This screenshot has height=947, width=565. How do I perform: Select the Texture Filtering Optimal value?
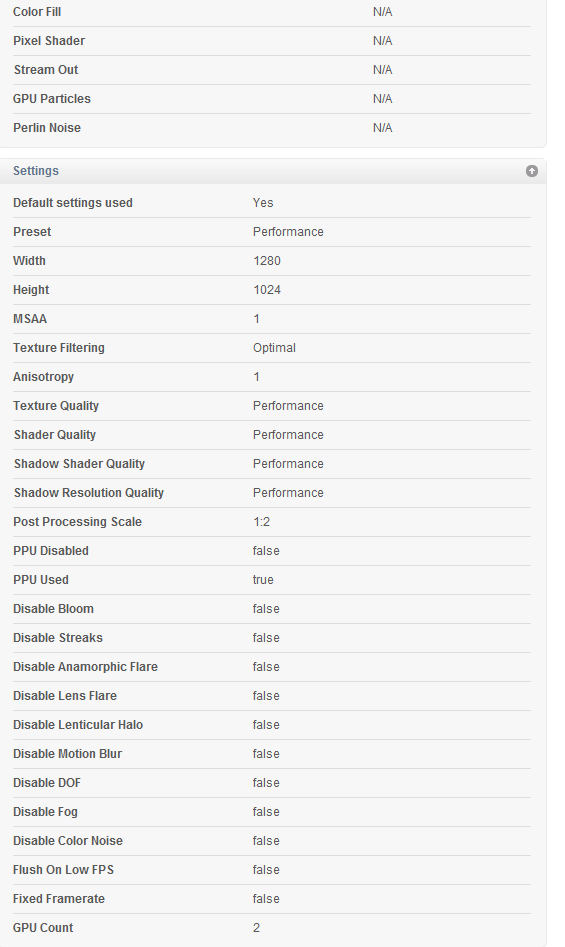[274, 348]
